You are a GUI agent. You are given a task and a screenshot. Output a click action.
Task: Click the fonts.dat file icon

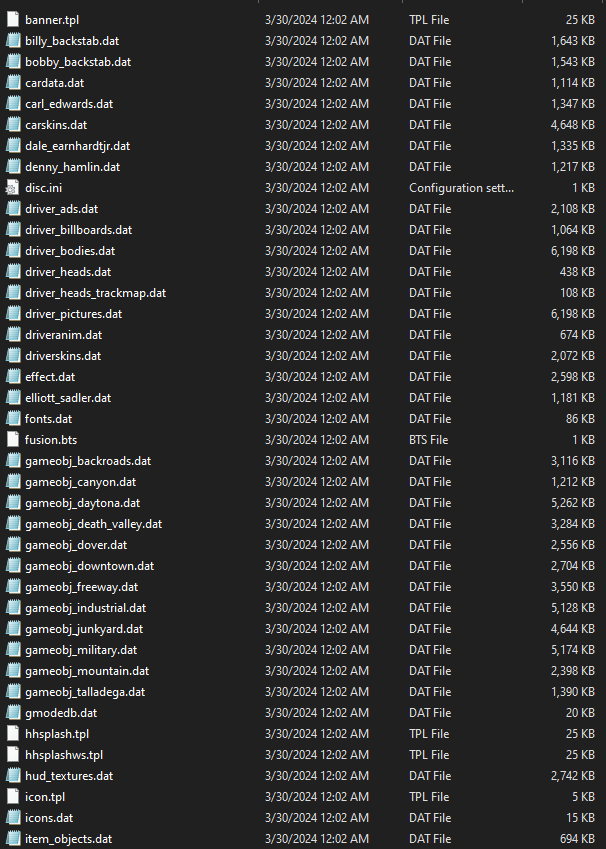[13, 419]
